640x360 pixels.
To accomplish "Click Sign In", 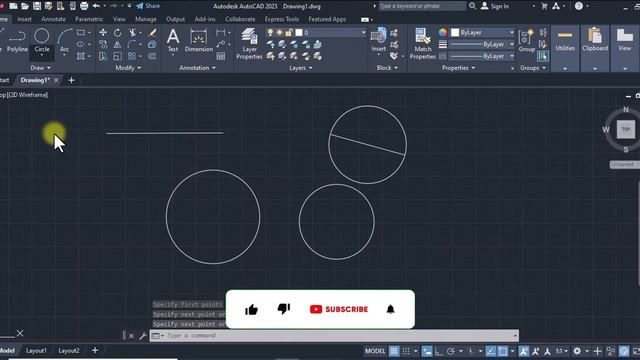I will tap(495, 6).
